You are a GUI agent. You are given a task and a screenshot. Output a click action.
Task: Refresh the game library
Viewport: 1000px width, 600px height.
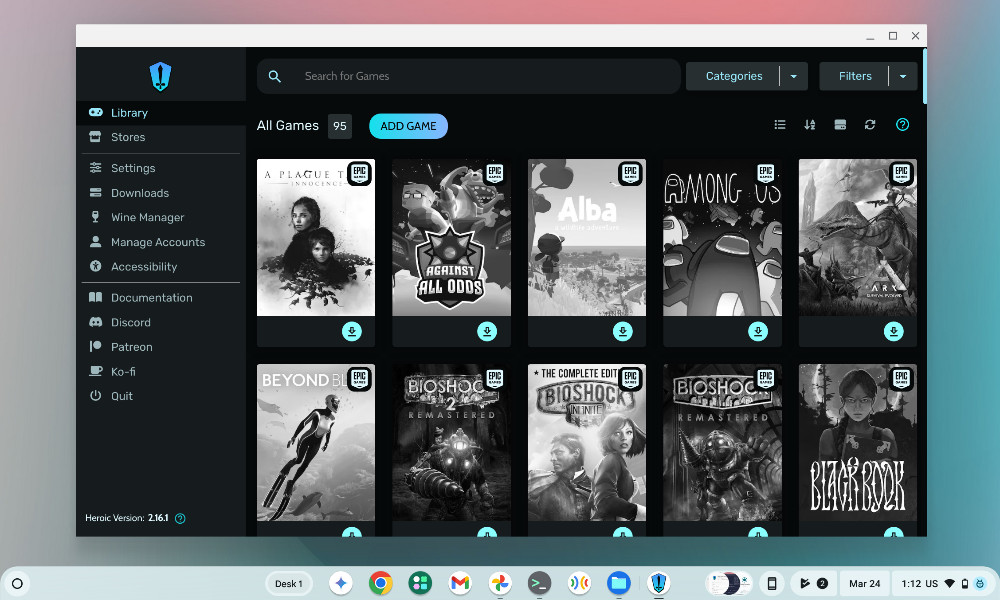pyautogui.click(x=871, y=125)
